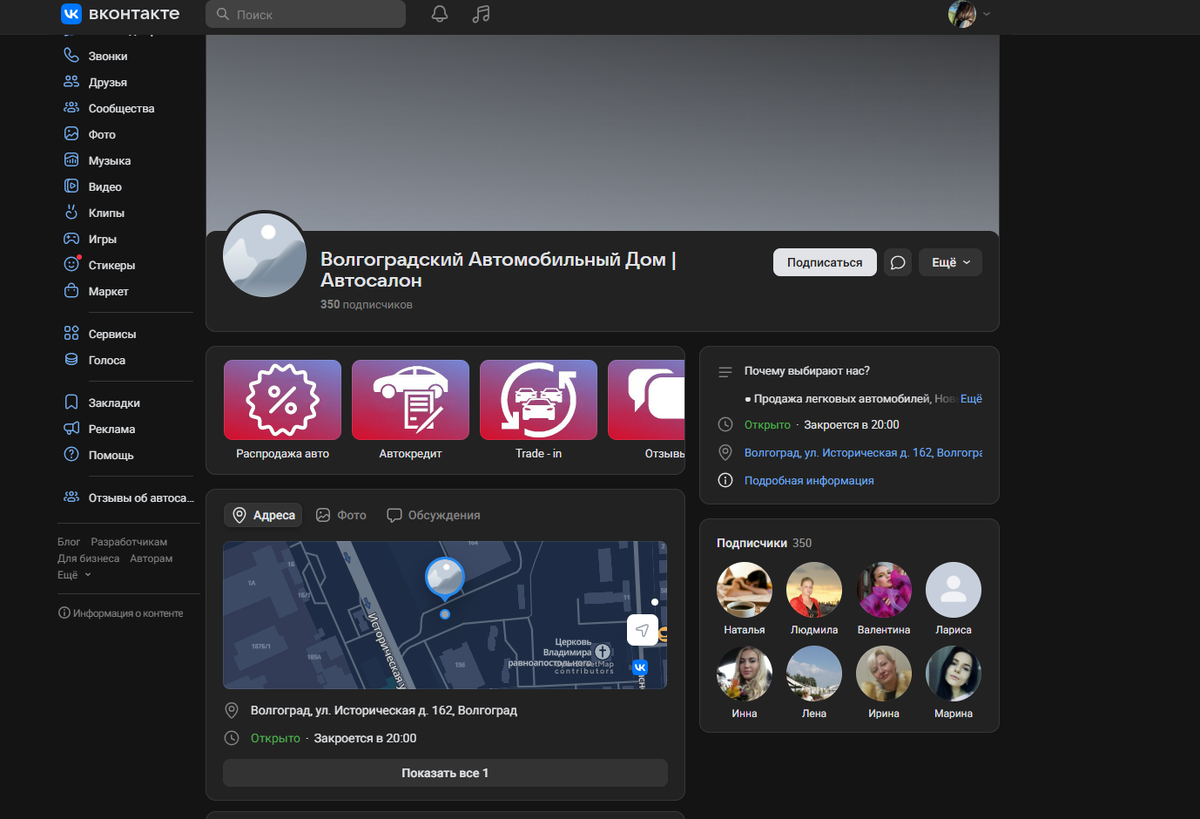Focus the Поиск search field
Screen dimensions: 1200x819
point(306,14)
